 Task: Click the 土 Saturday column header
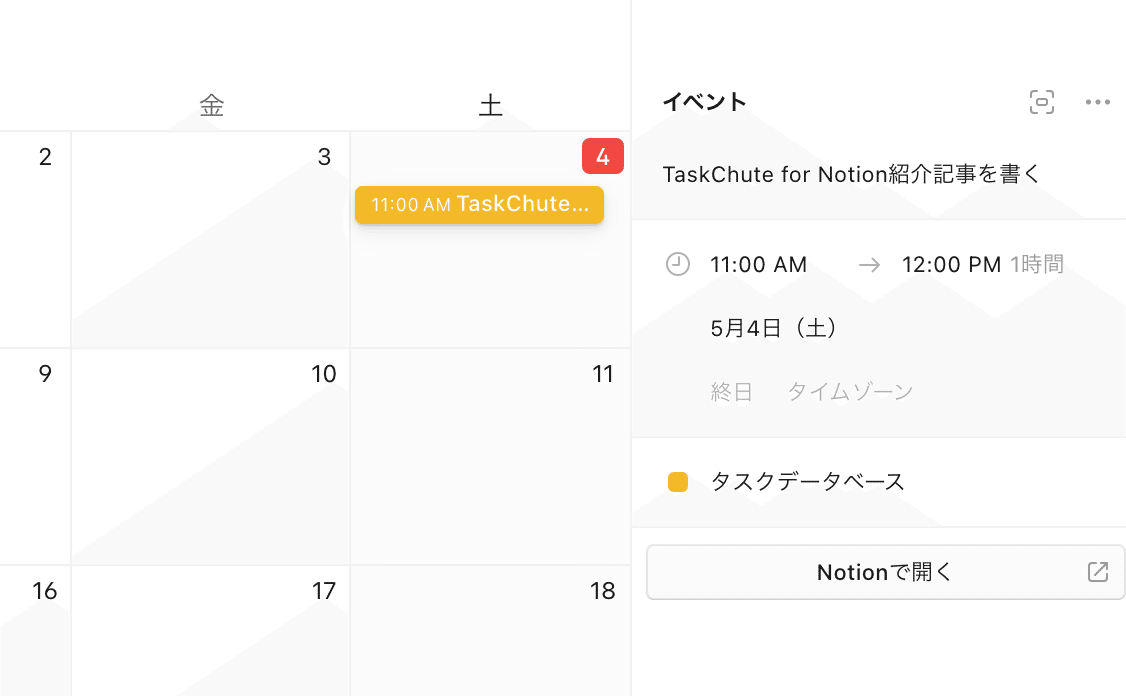tap(490, 106)
